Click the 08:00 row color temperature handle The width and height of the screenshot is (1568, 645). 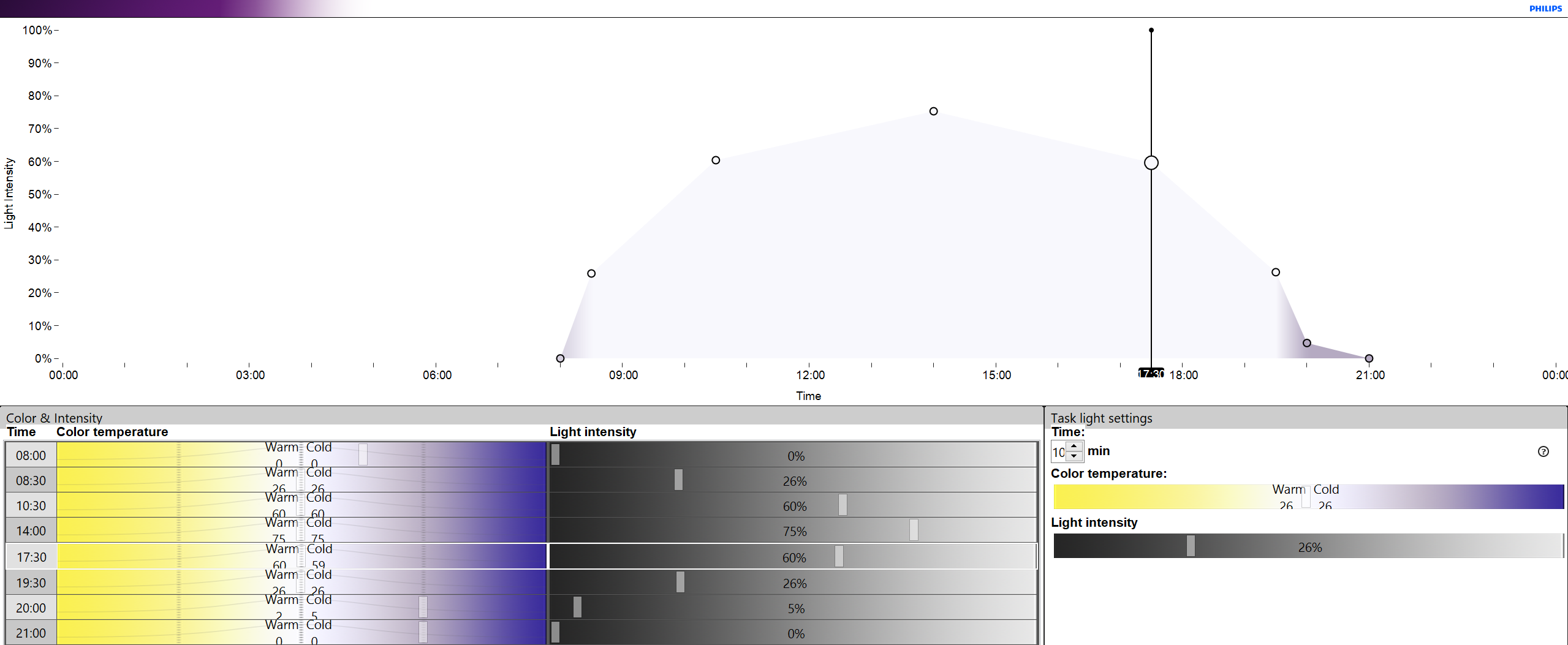(x=363, y=455)
